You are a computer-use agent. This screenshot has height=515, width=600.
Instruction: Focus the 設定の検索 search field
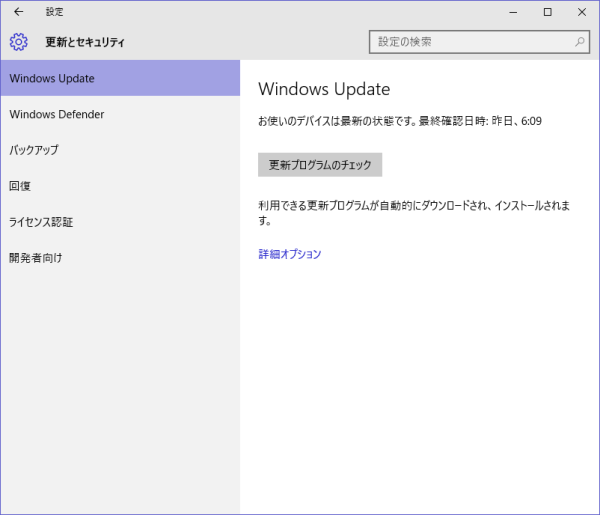[479, 42]
